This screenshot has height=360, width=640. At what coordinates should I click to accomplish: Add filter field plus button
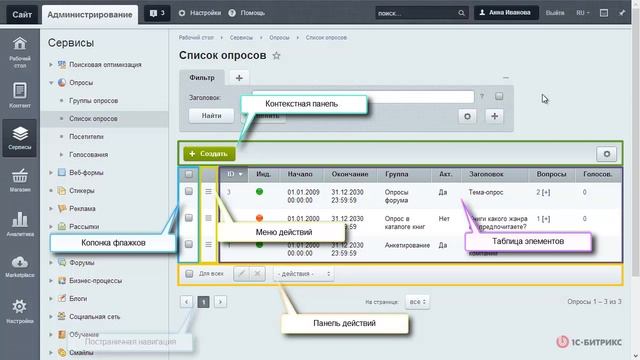[494, 116]
